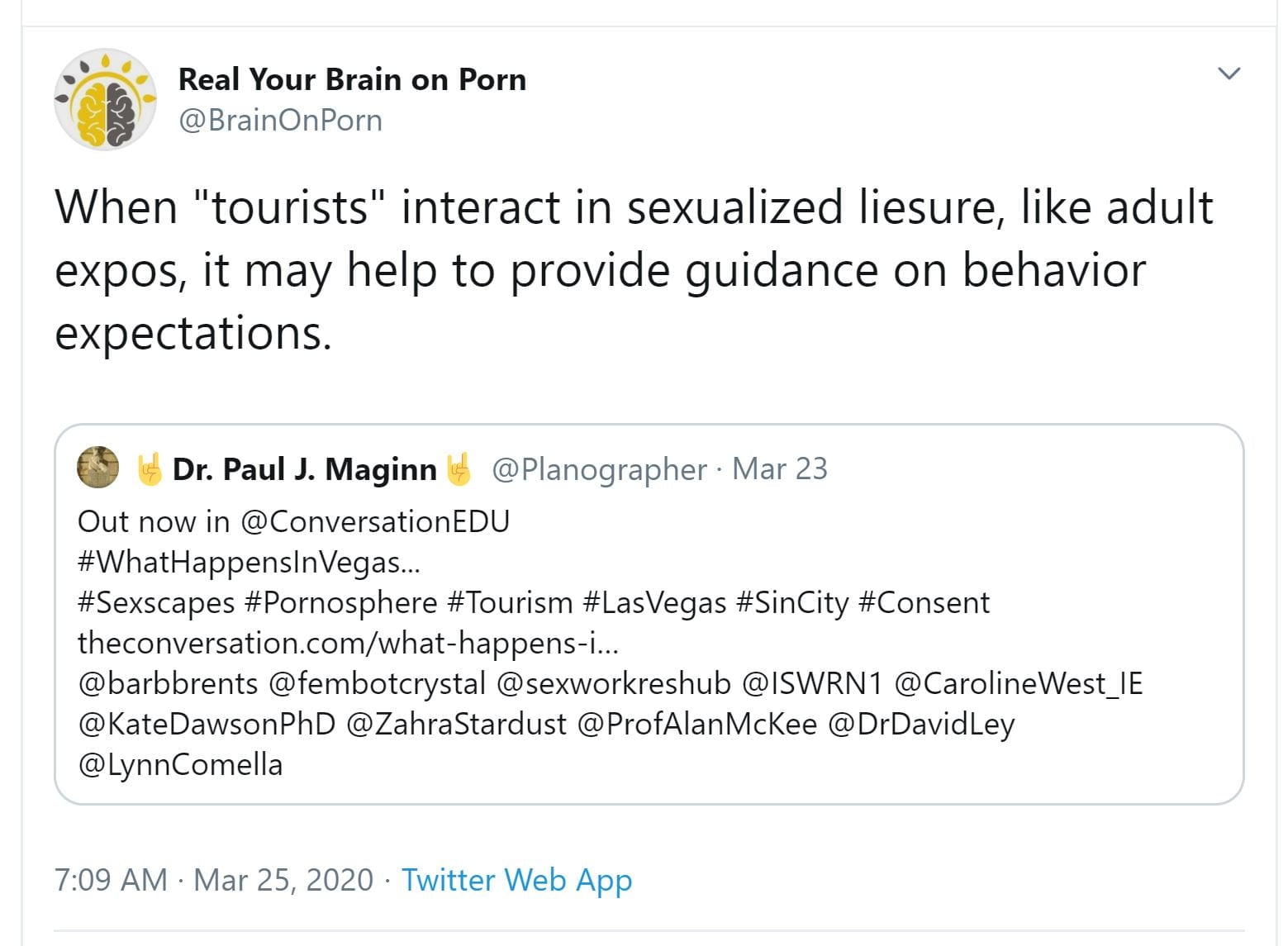Click Dr. Paul J. Maginn's small avatar

[97, 468]
